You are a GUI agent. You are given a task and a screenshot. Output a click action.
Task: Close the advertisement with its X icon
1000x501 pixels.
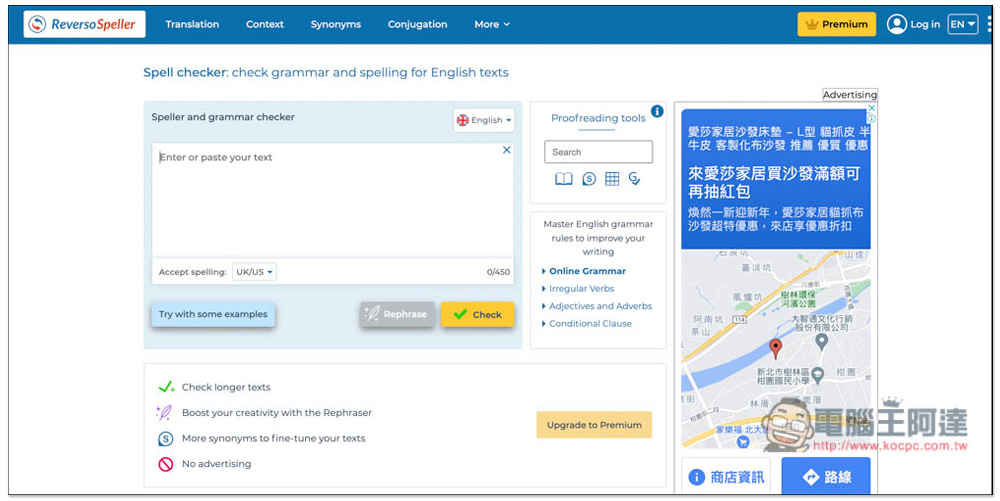click(x=871, y=108)
